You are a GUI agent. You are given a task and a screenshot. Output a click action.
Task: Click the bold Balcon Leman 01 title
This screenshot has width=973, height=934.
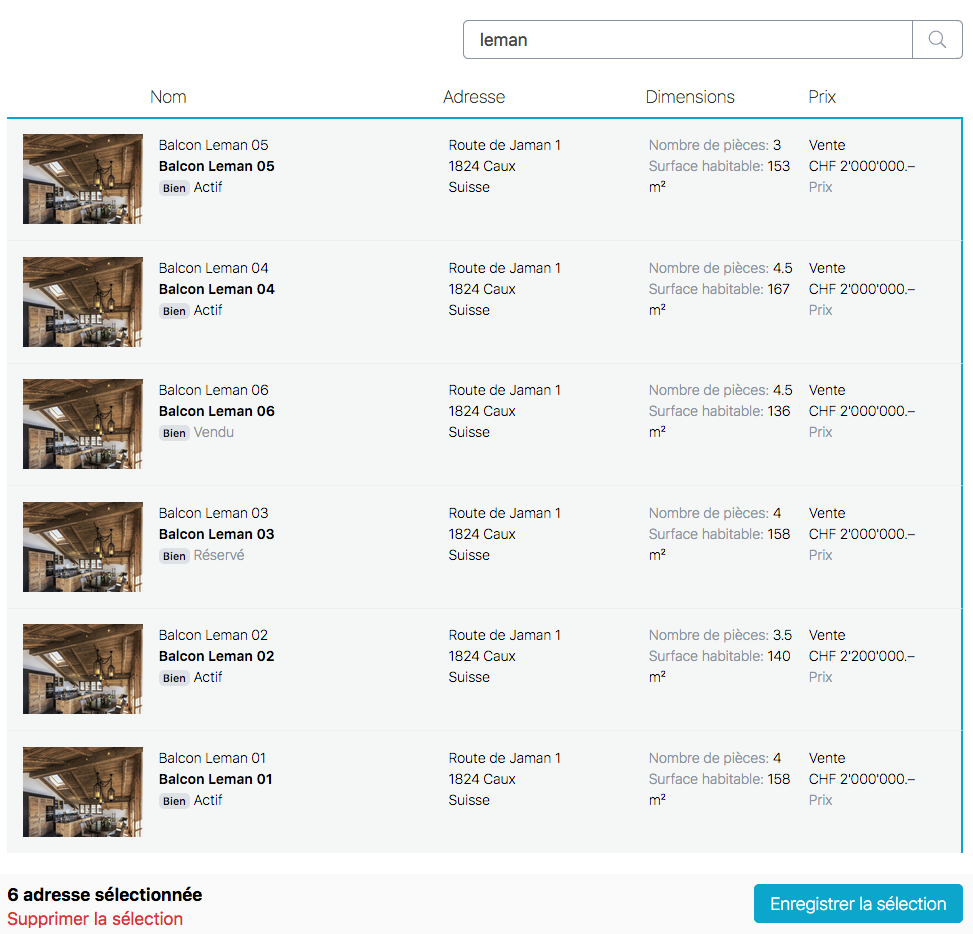[x=216, y=779]
